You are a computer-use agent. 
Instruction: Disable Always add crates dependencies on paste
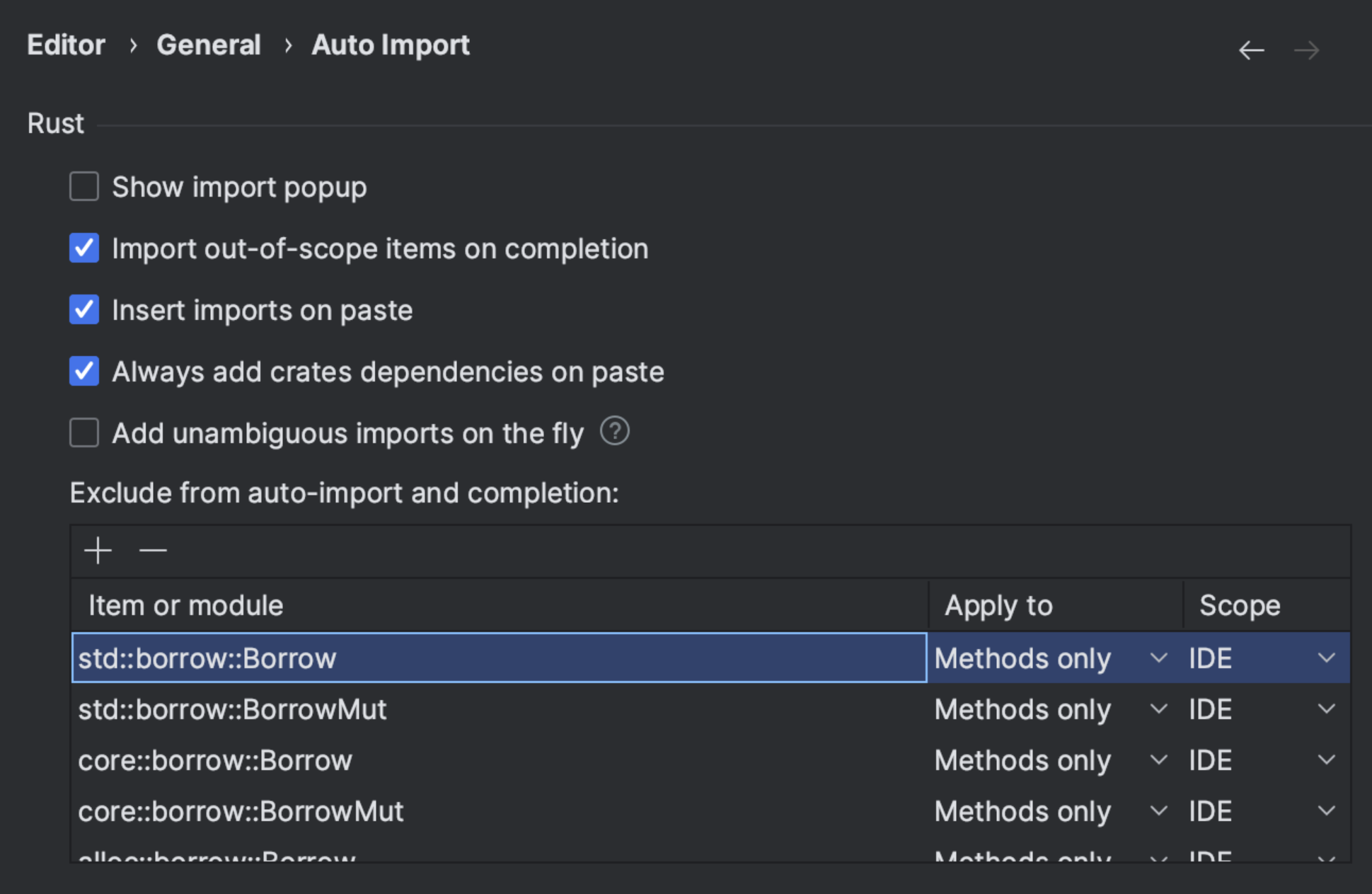pyautogui.click(x=83, y=371)
